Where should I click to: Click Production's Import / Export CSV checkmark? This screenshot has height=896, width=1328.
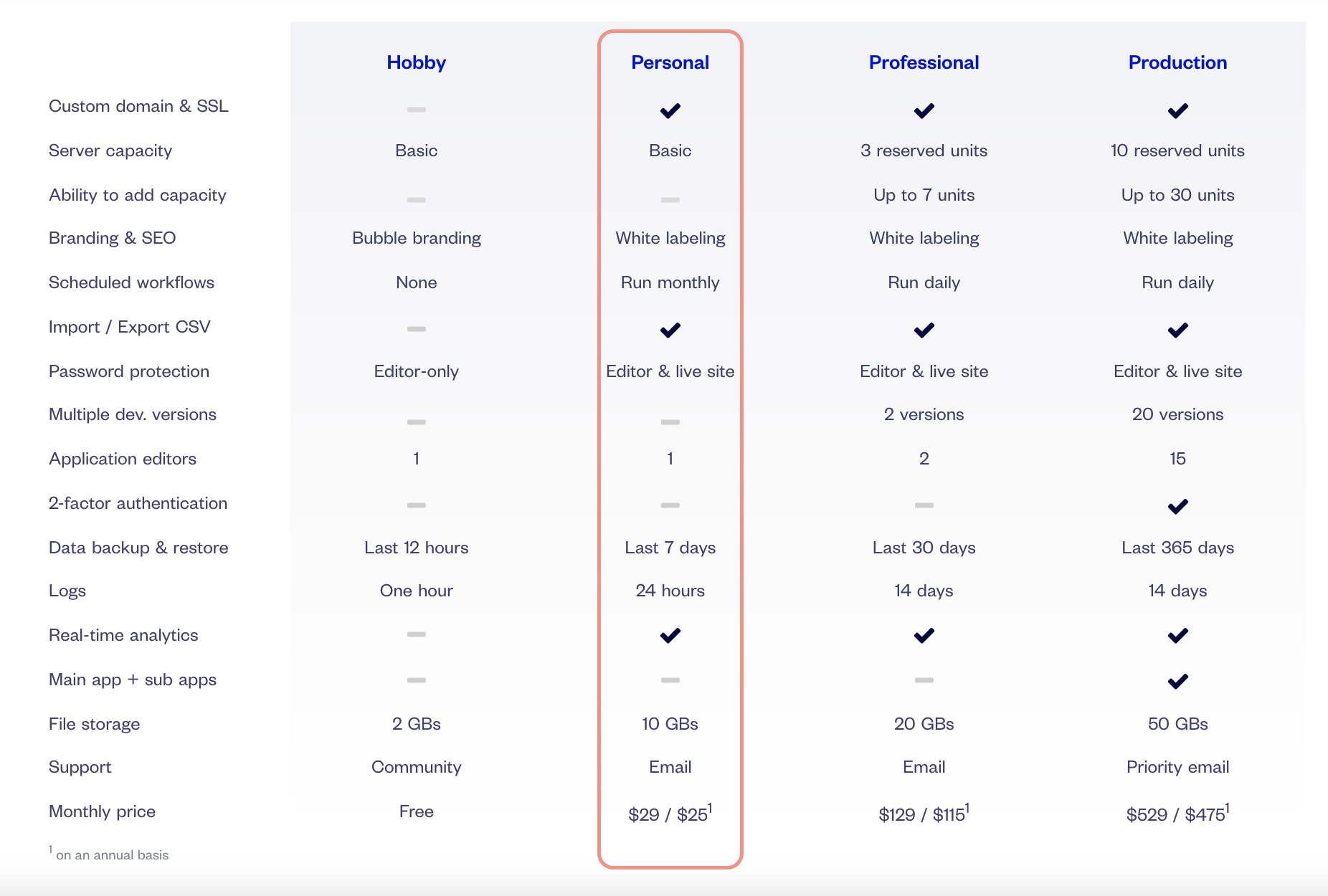coord(1177,330)
